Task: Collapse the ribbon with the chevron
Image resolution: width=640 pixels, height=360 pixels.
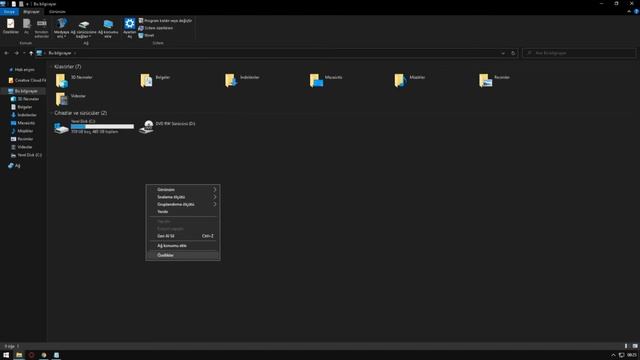Action: (x=629, y=12)
